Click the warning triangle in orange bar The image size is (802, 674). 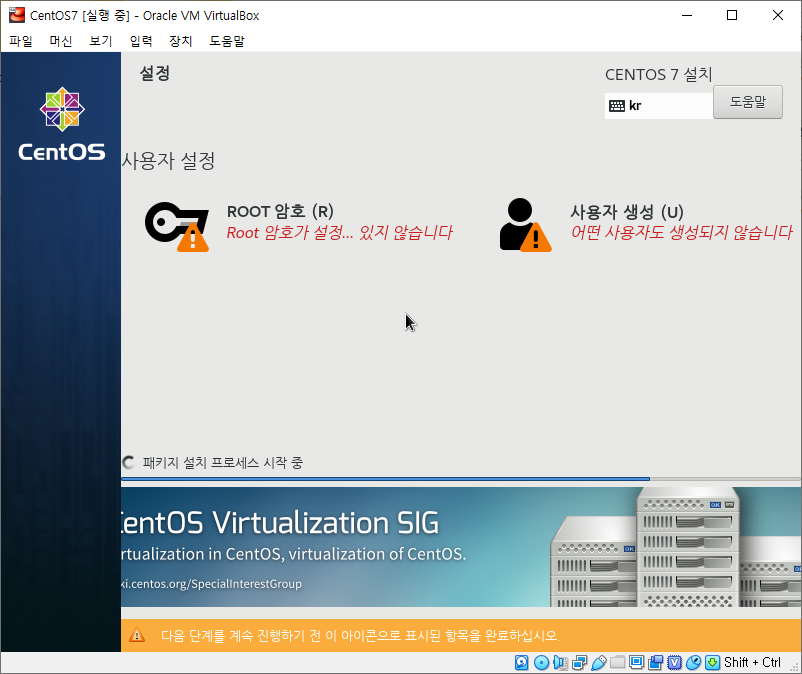point(137,635)
